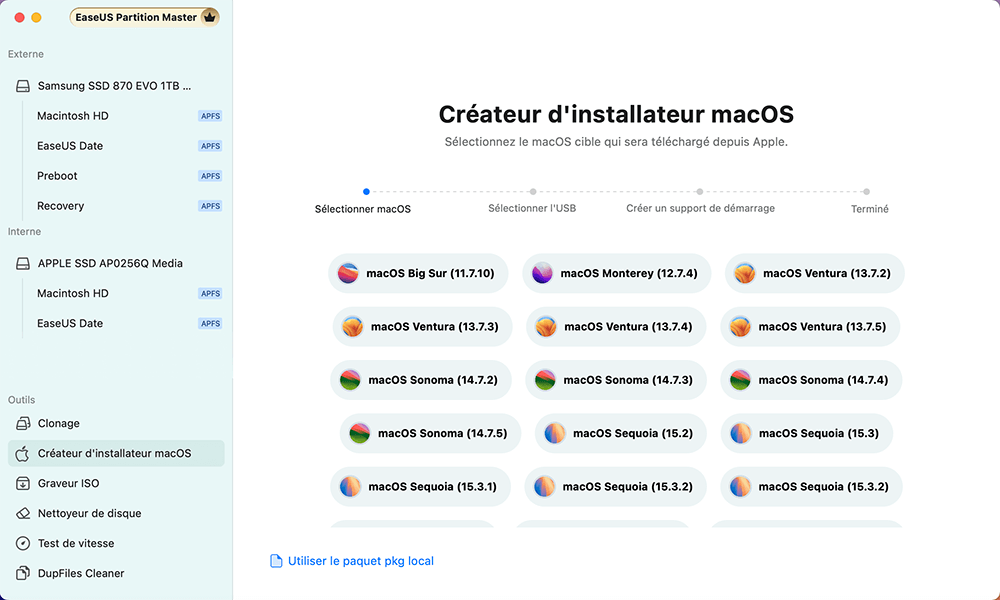
Task: Select the Recovery partition
Action: (x=60, y=206)
